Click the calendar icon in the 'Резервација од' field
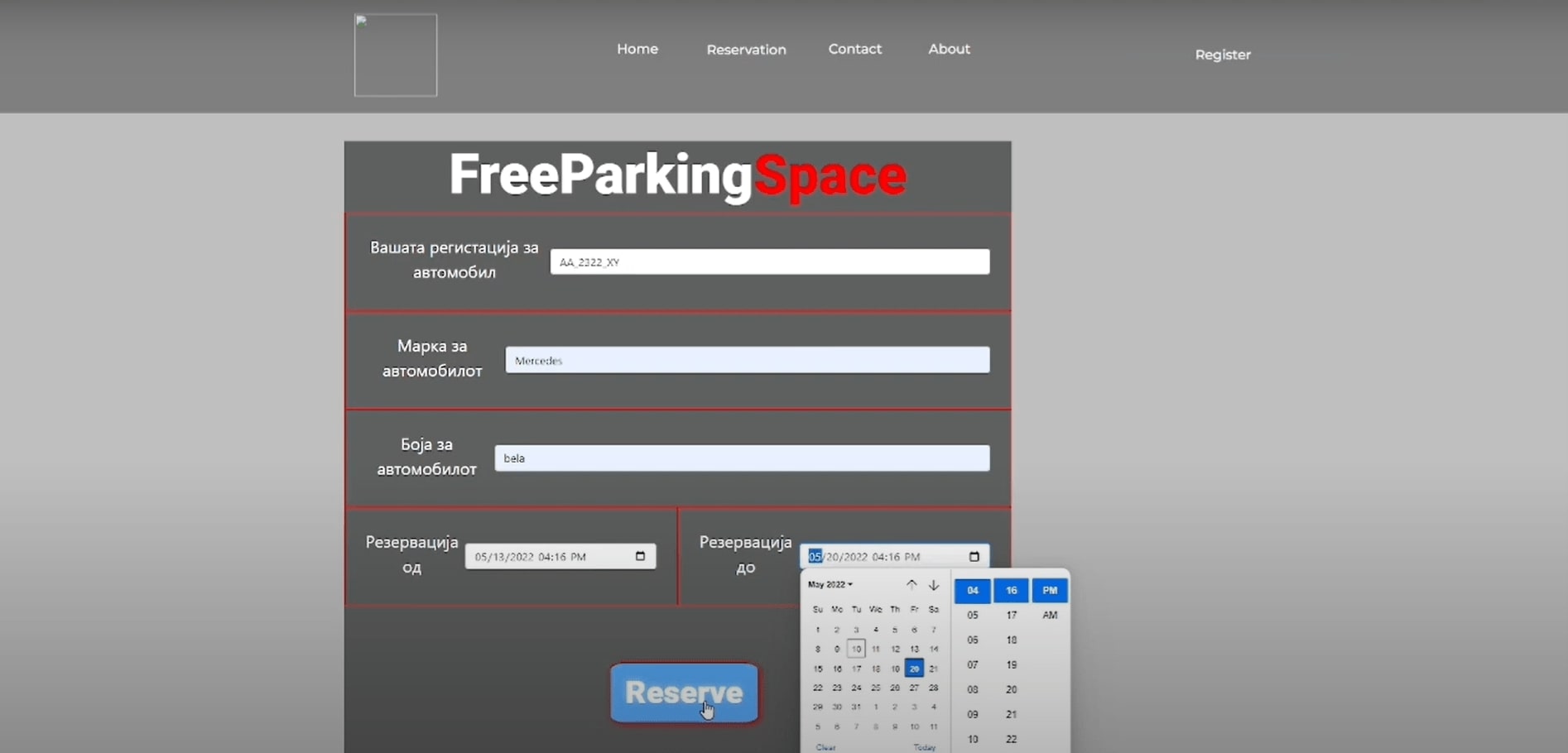1568x753 pixels. [x=640, y=556]
